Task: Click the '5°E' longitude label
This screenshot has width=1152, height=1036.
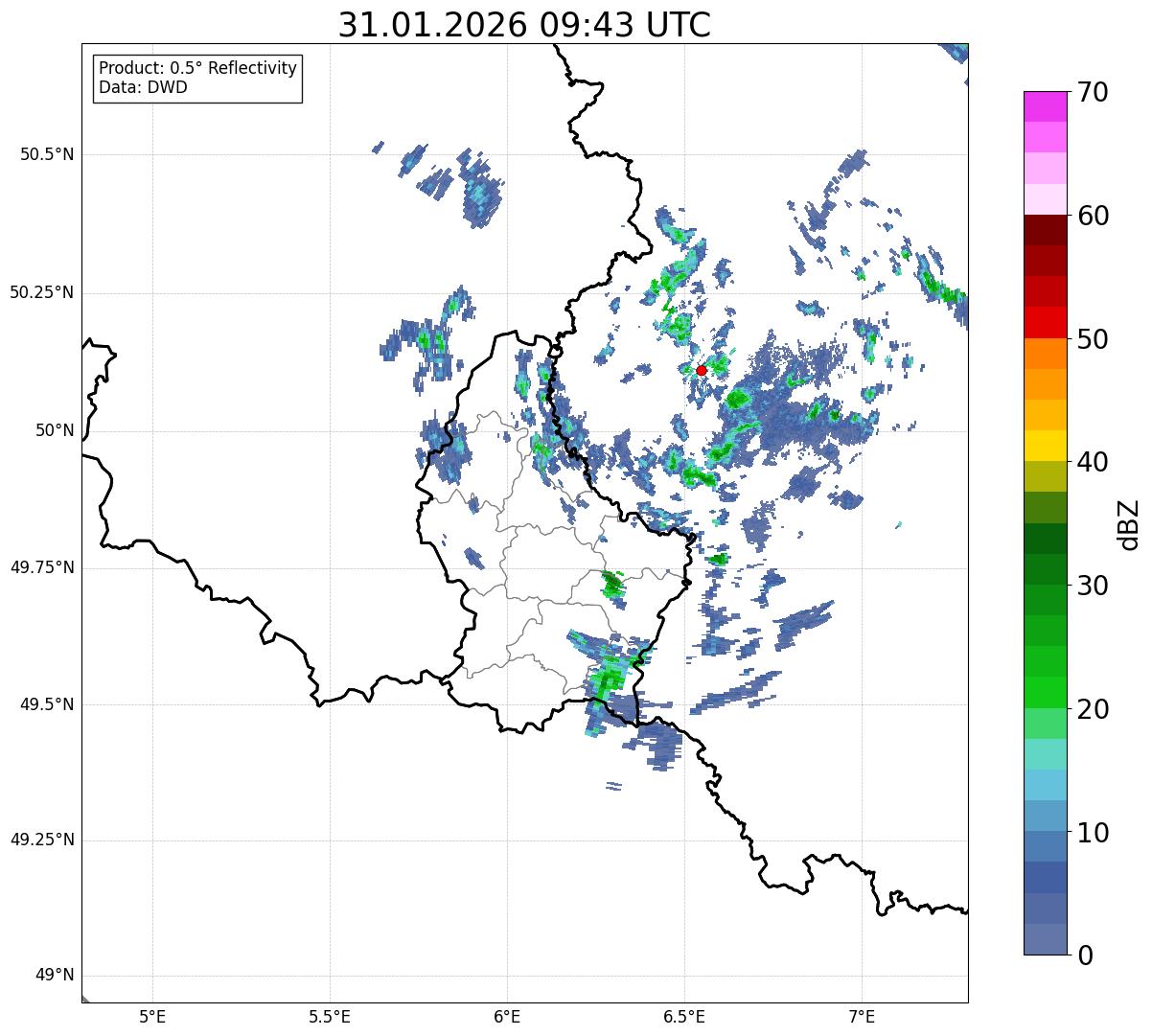Action: click(x=152, y=1017)
